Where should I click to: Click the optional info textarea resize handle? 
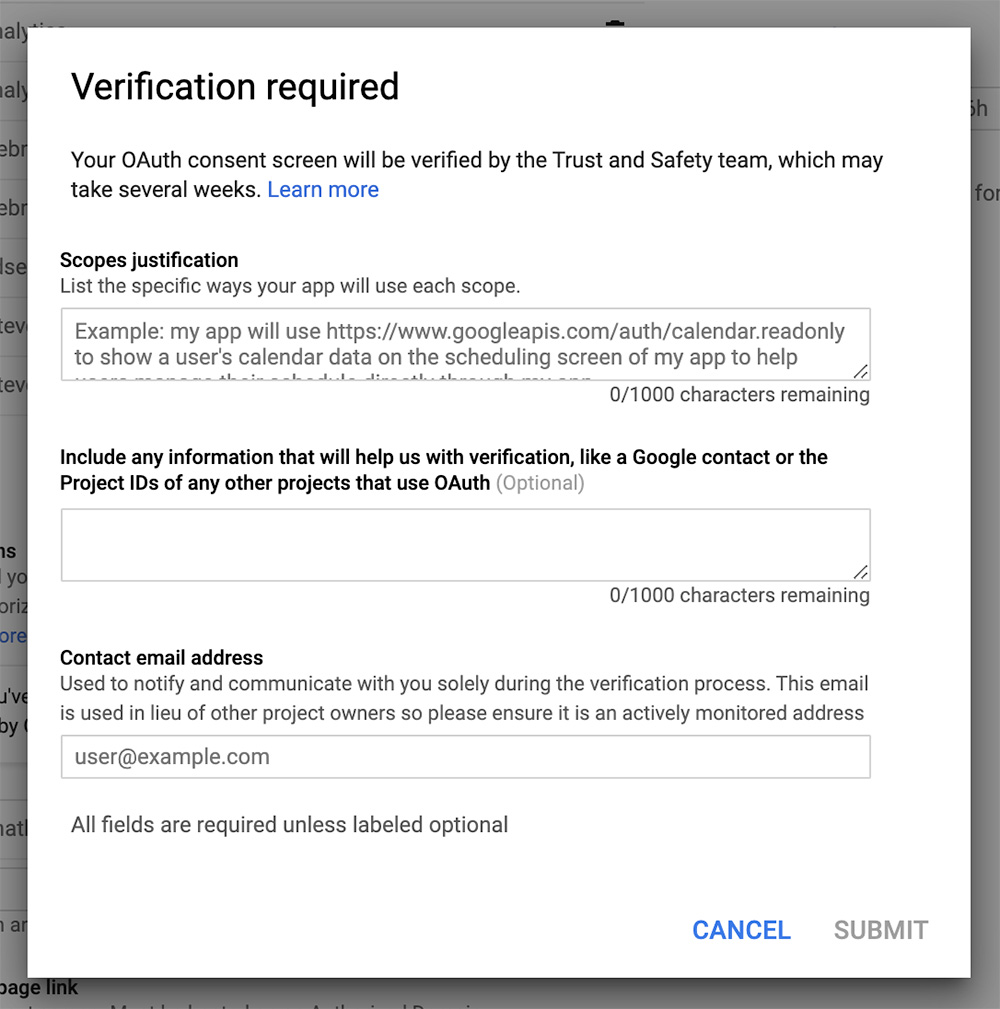click(x=861, y=572)
